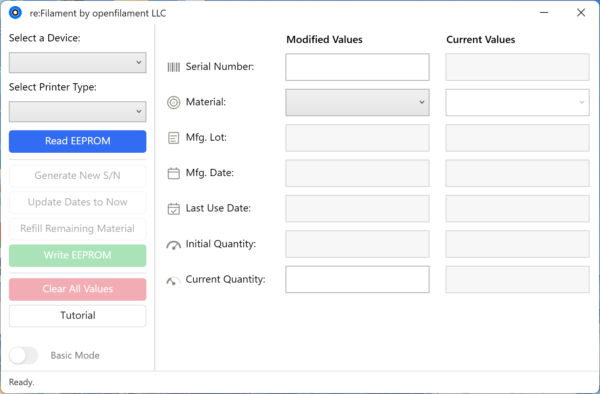The image size is (600, 394).
Task: Focus the modified Mfg. Date field
Action: pyautogui.click(x=357, y=173)
